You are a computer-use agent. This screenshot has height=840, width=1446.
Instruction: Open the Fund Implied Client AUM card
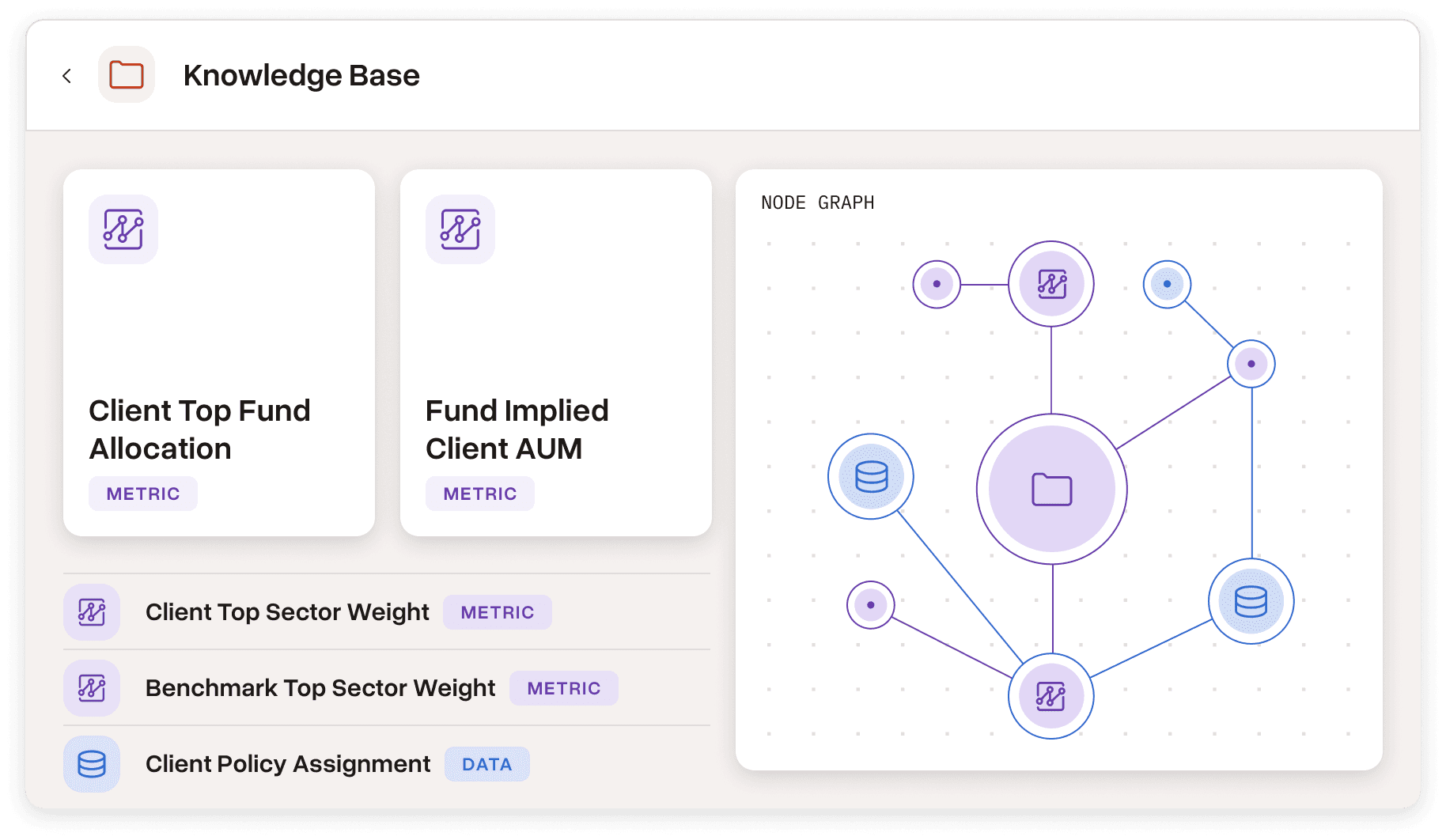556,353
